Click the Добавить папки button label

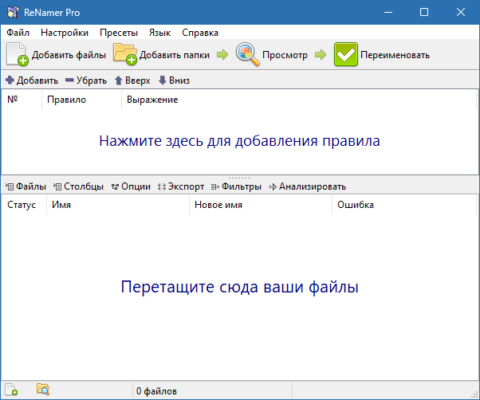click(174, 55)
